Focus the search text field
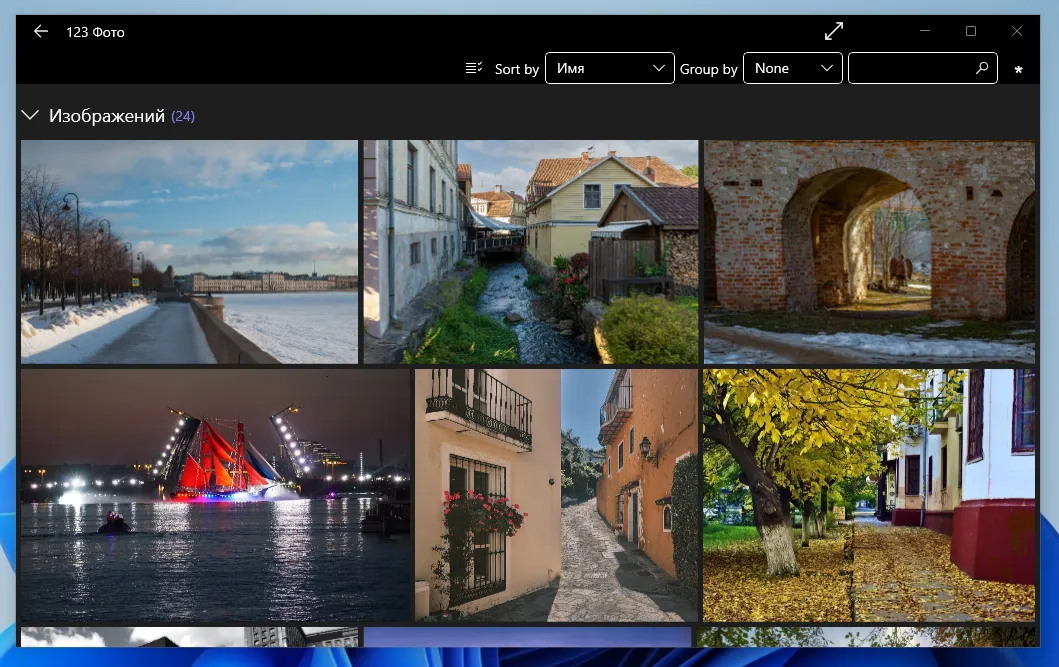1059x667 pixels. pyautogui.click(x=910, y=68)
